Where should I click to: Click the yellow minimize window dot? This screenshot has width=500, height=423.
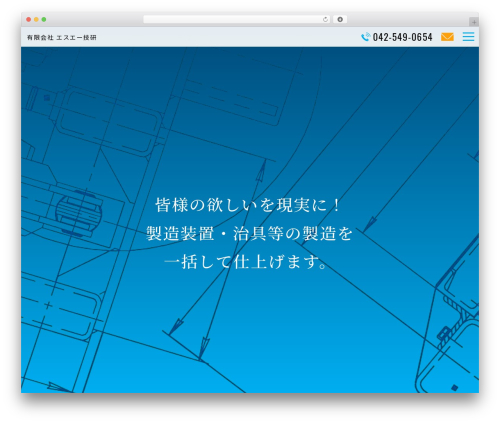(36, 19)
